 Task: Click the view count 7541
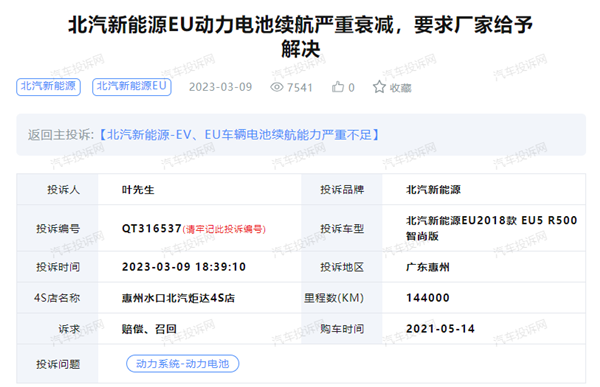click(300, 88)
